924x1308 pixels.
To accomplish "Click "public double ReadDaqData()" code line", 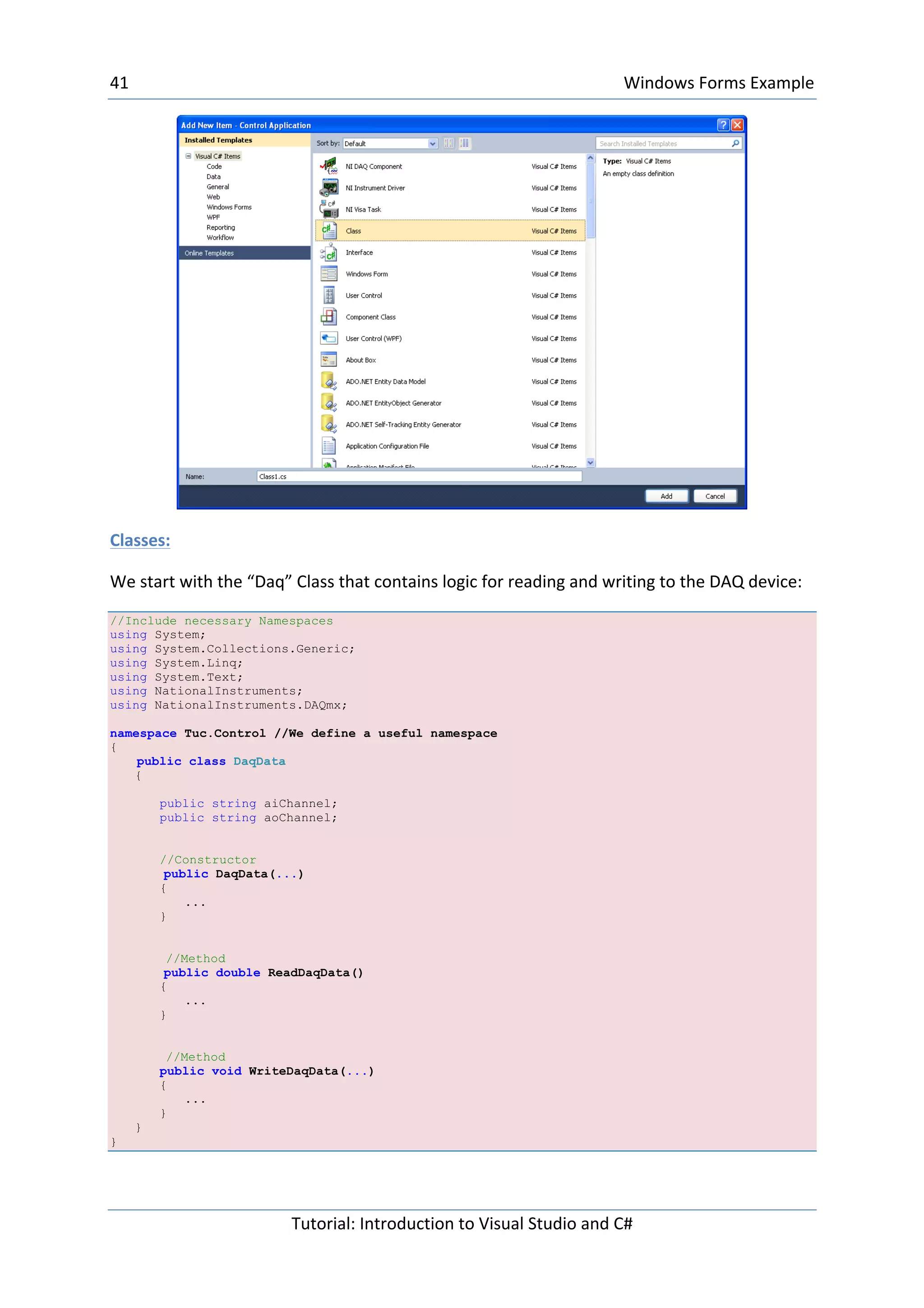I will pos(263,973).
